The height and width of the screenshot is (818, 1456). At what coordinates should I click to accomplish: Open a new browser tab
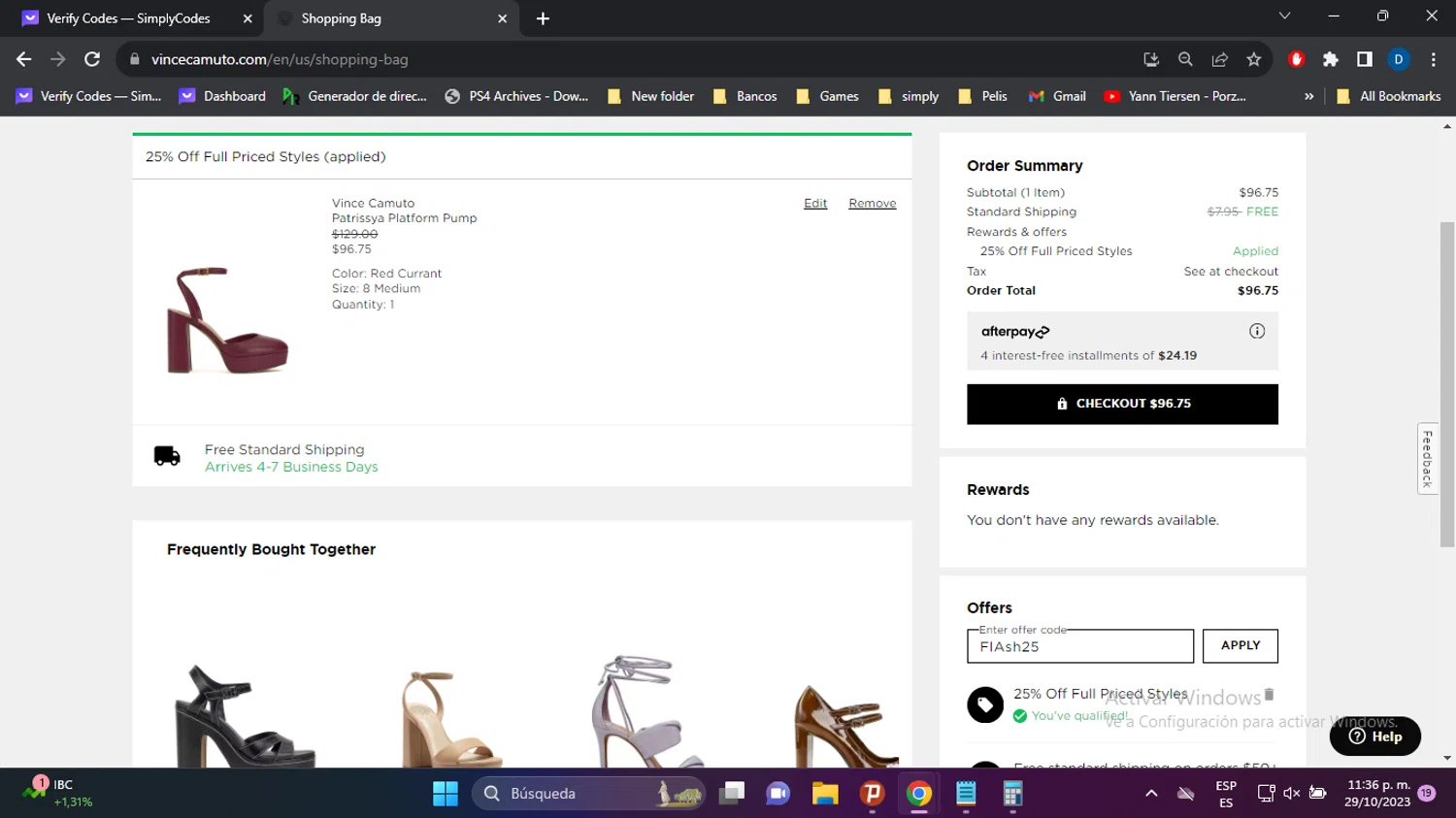point(543,18)
